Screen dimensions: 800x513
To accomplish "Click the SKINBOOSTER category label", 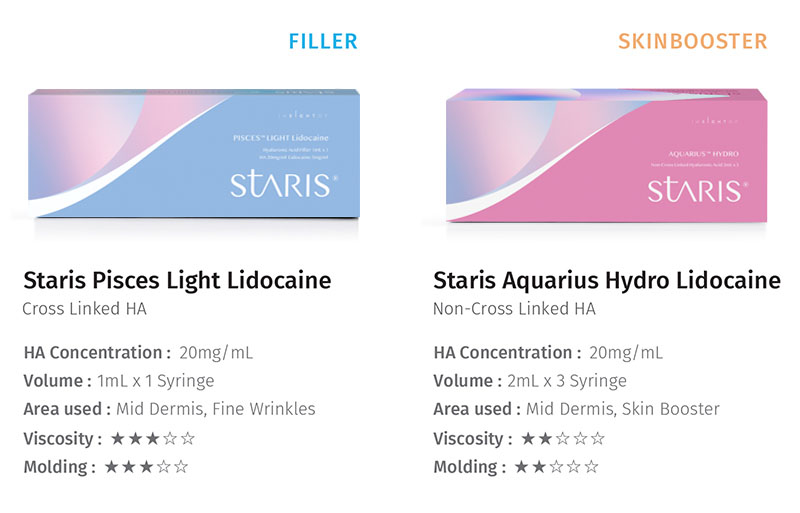I will (x=692, y=41).
